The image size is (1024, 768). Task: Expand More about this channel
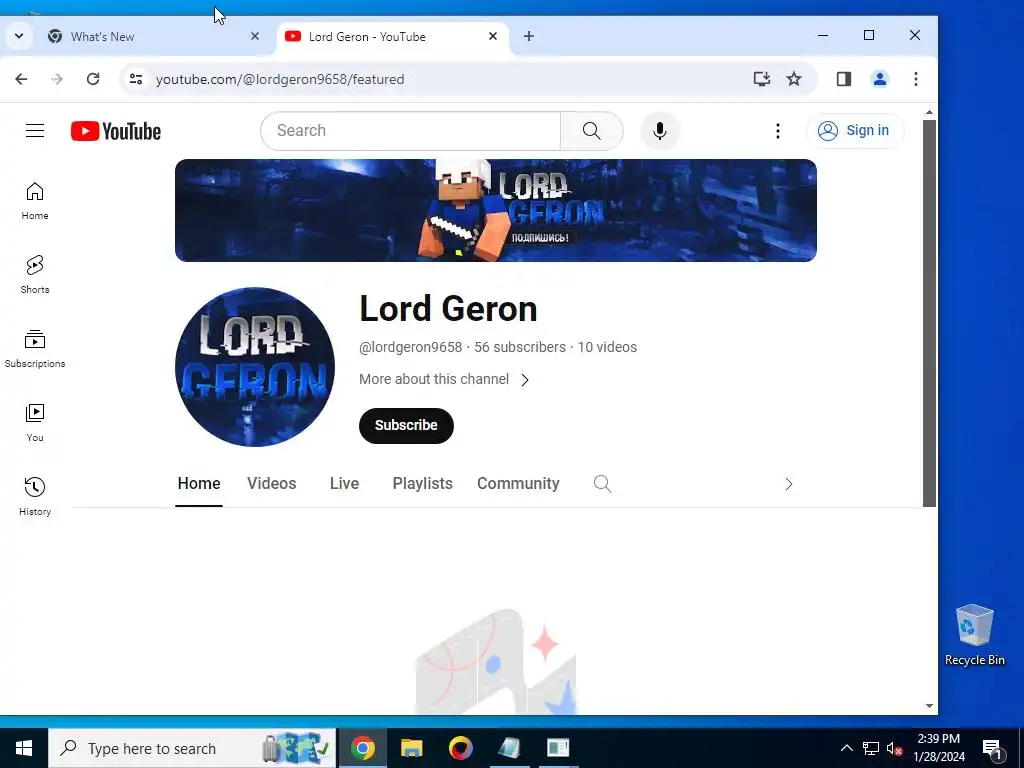(x=444, y=379)
